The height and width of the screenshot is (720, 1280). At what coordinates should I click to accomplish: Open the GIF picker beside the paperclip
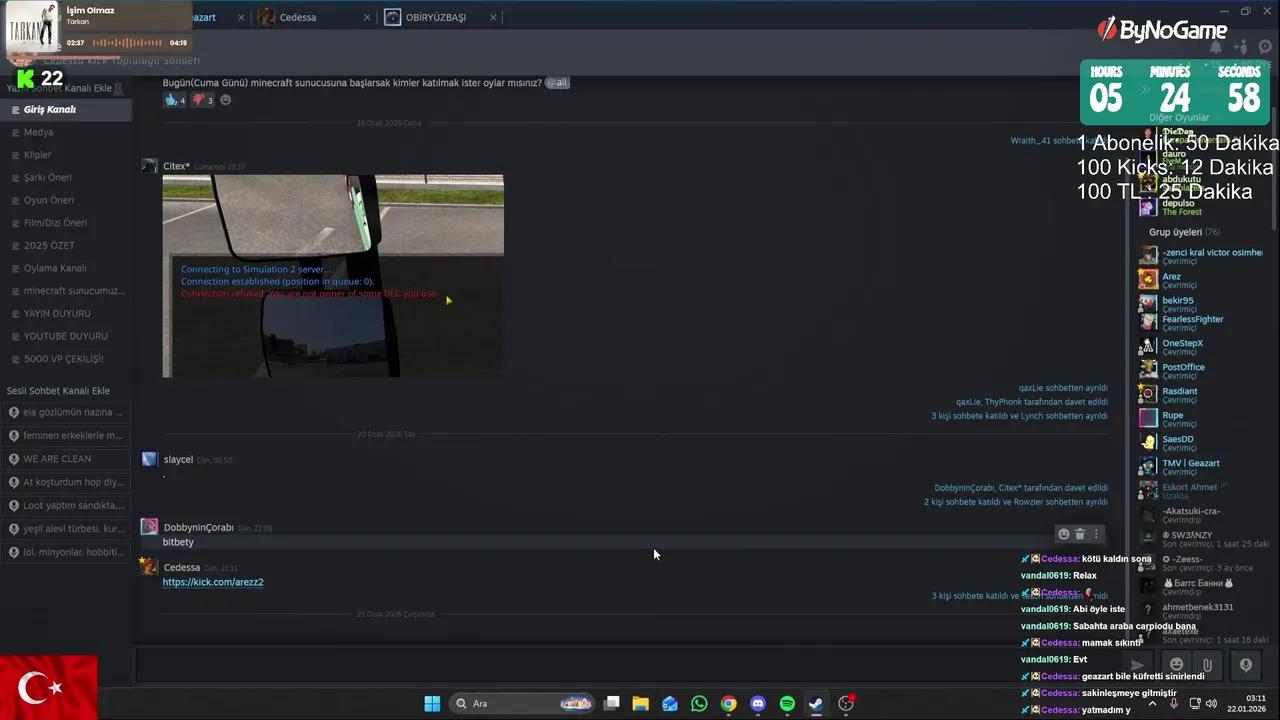click(1246, 665)
